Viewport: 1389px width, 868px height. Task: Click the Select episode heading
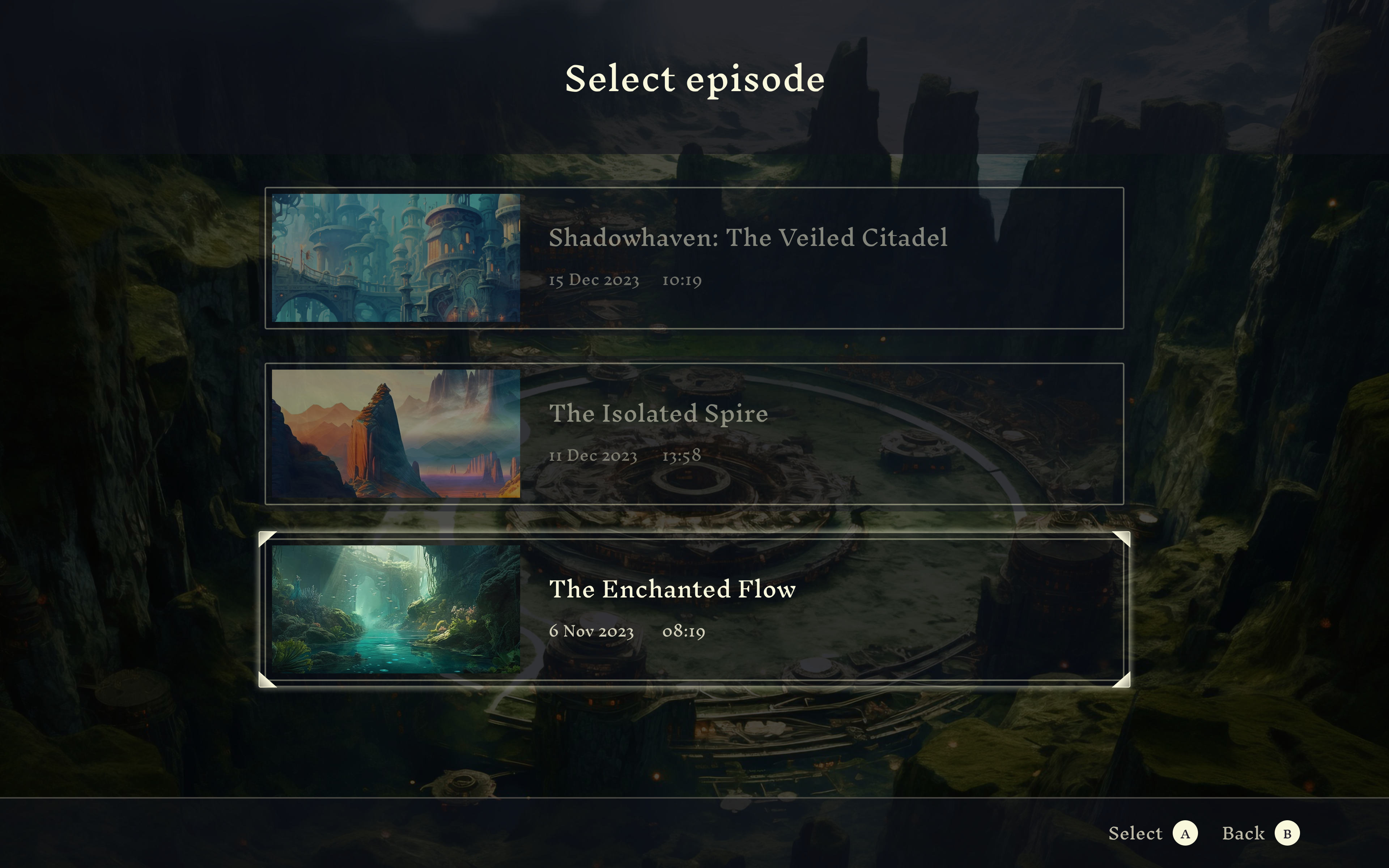[694, 79]
